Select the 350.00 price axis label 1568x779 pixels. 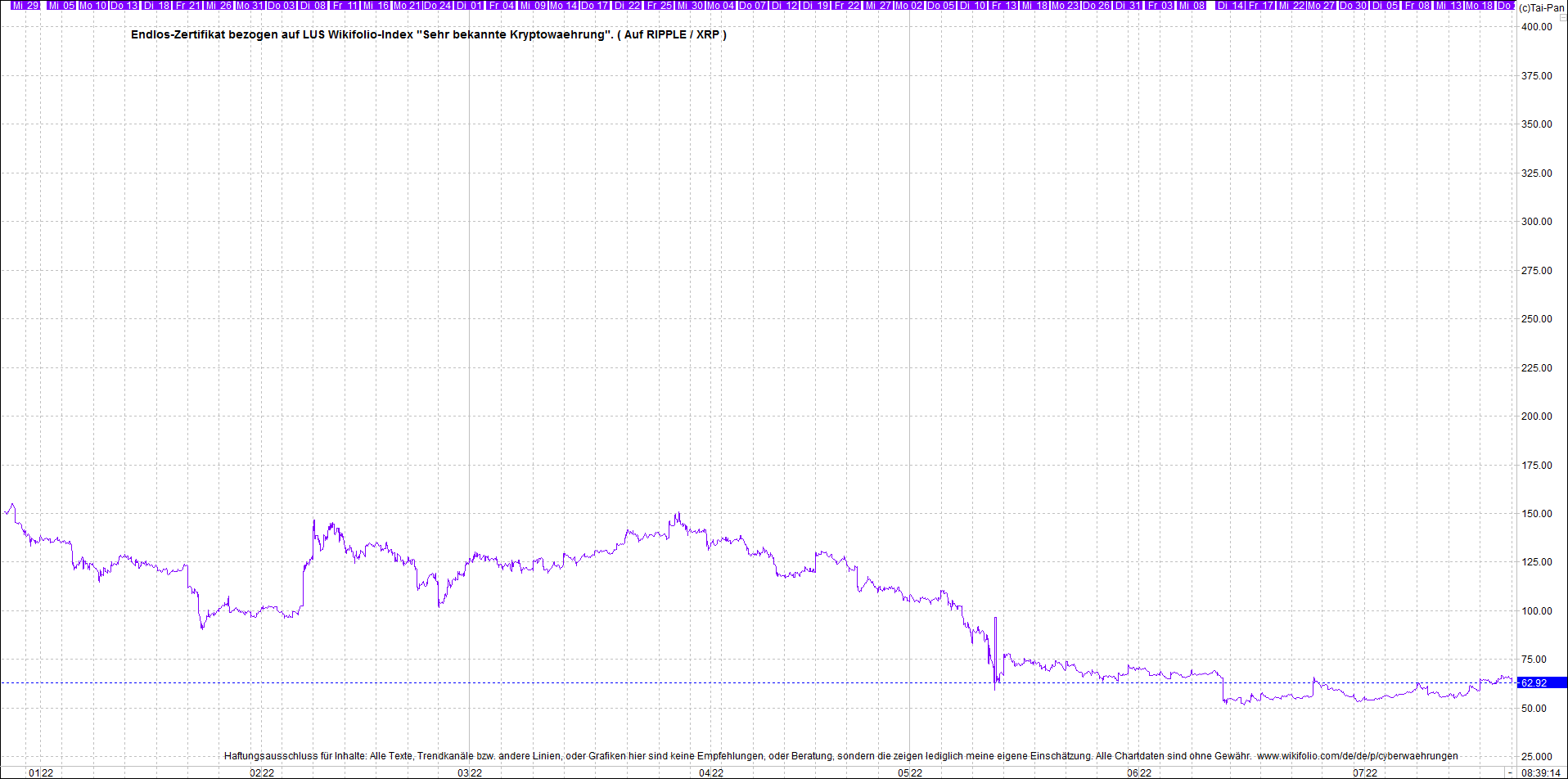1536,124
